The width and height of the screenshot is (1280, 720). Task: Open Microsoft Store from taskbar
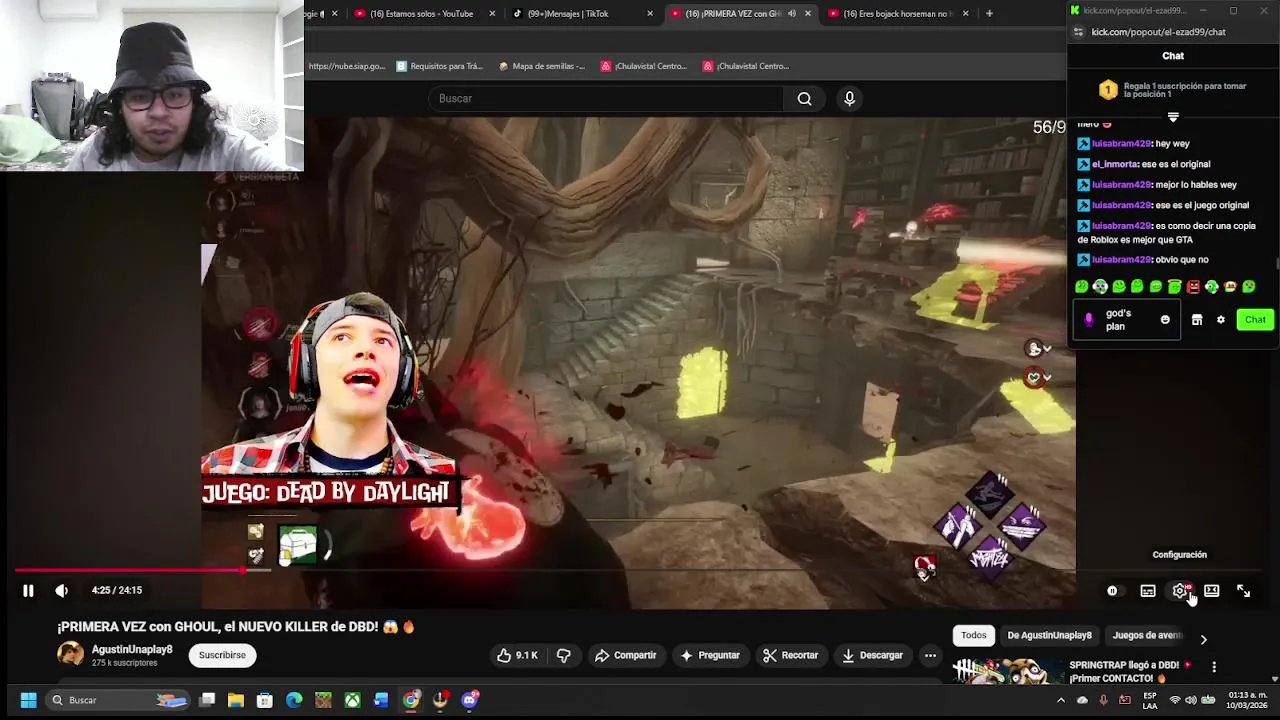click(x=265, y=700)
